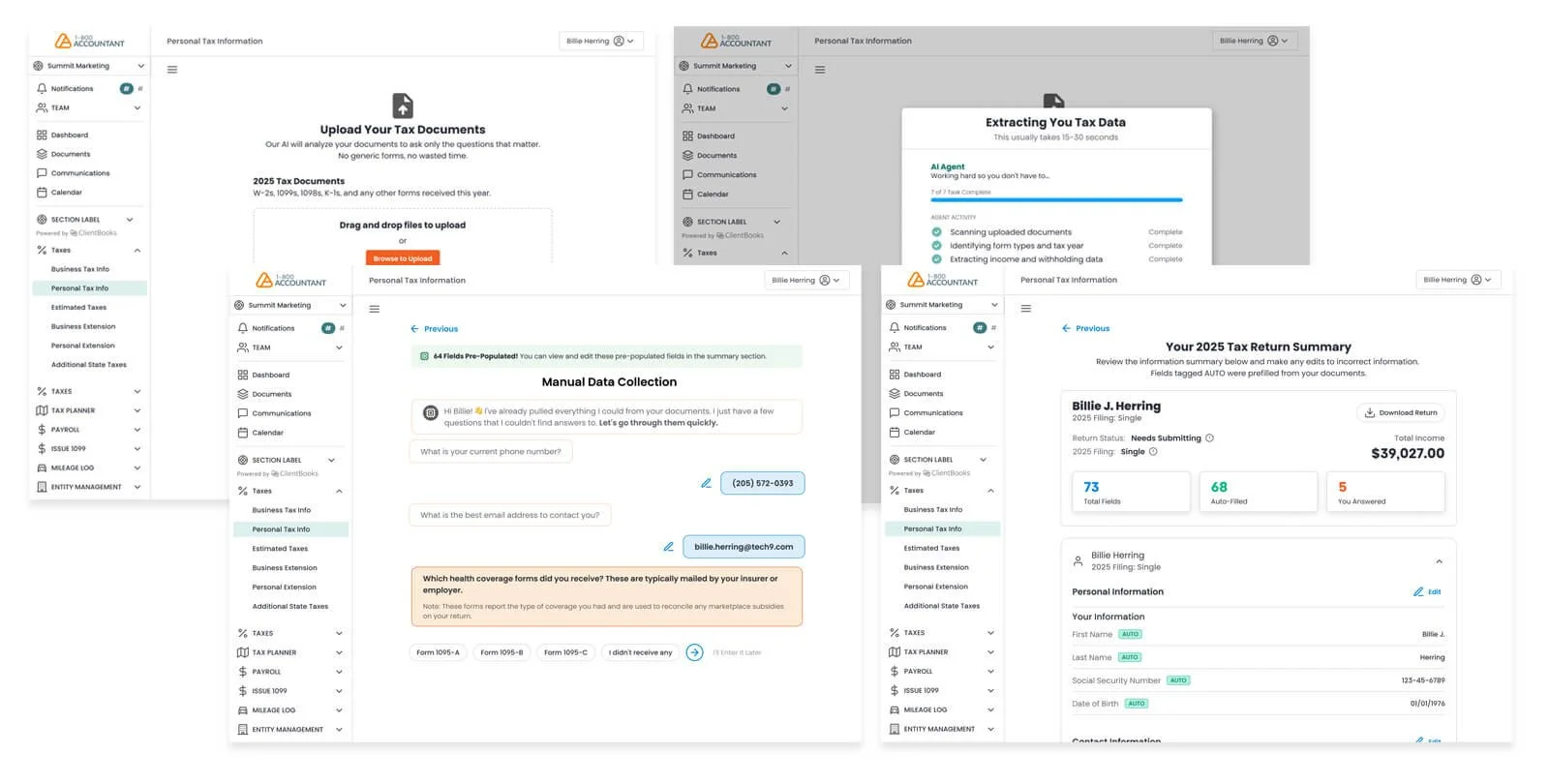Click the Entity Management building icon in the Tax Return Summary sidebar
Image resolution: width=1549 pixels, height=784 pixels.
tap(895, 729)
